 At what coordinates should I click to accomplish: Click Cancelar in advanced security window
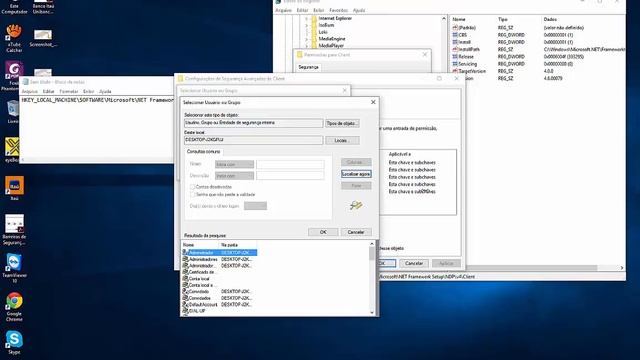413,263
